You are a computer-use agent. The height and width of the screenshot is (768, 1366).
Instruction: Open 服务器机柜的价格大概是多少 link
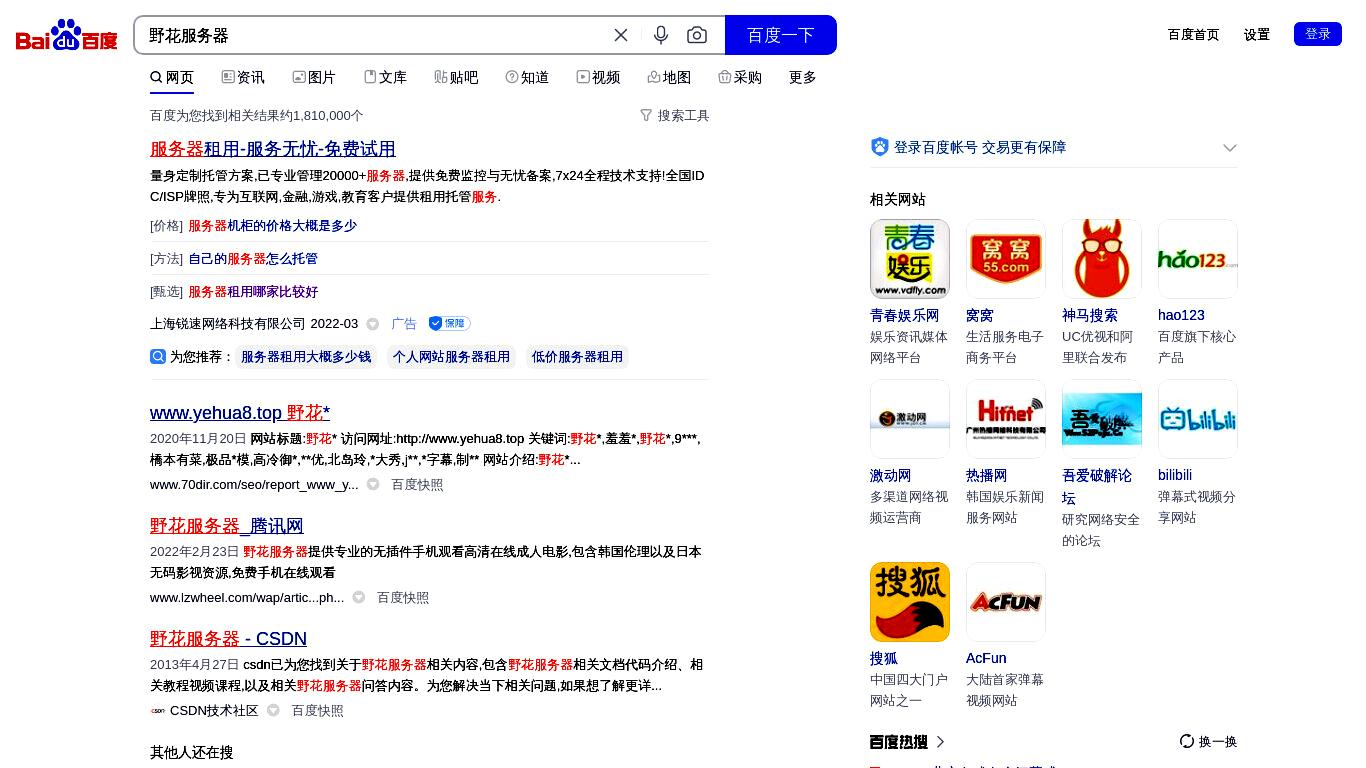tap(272, 226)
